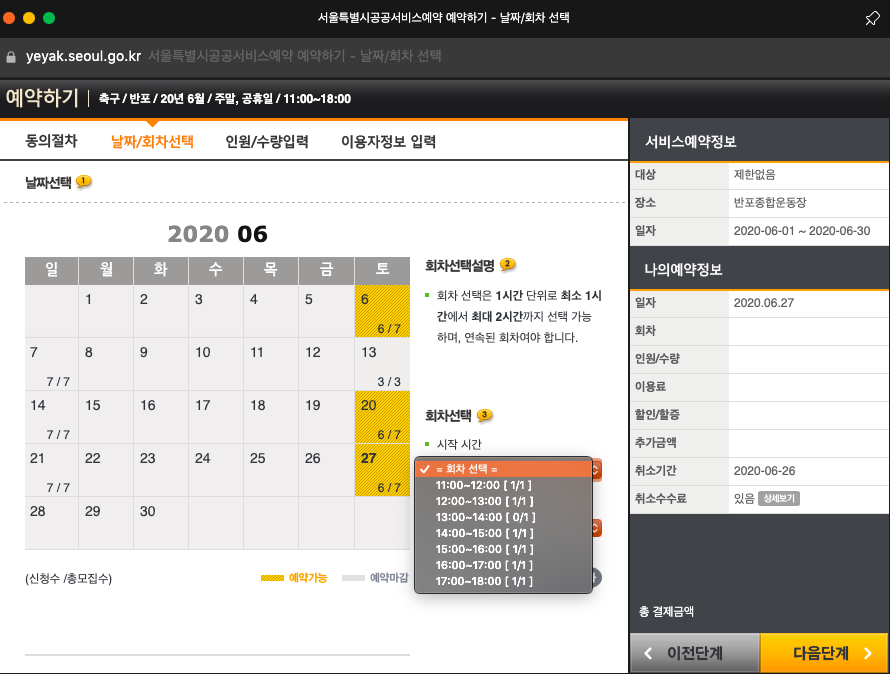Click the 2020-06-01 ~ 2020-06-30 period text
This screenshot has height=674, width=890.
[801, 231]
